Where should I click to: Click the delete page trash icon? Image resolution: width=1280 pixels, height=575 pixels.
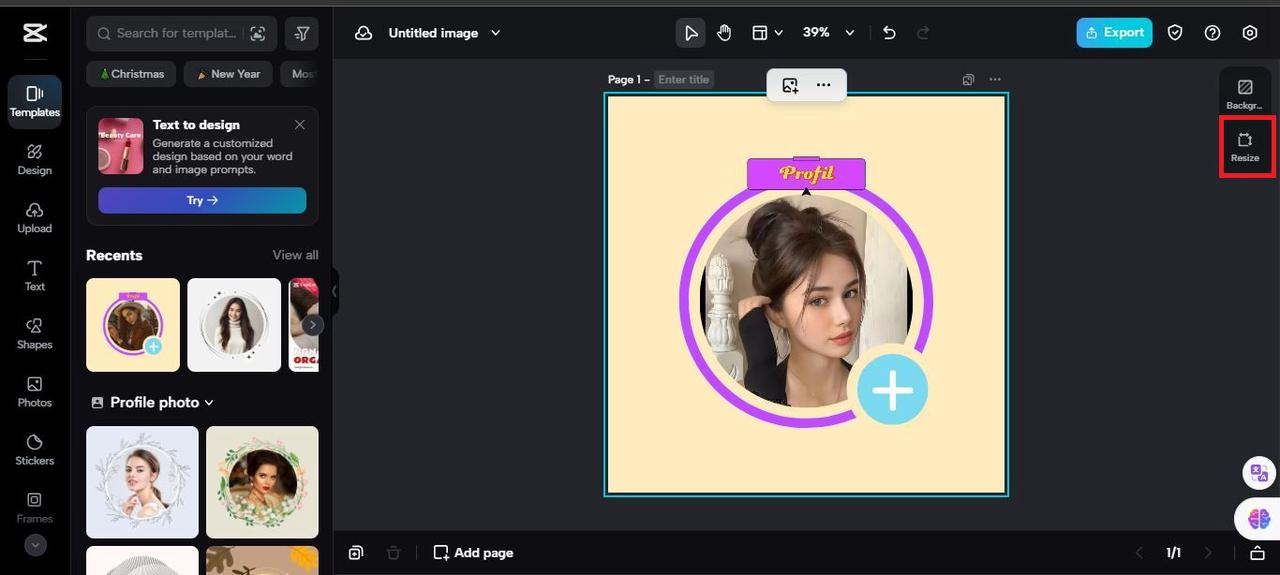pyautogui.click(x=394, y=553)
